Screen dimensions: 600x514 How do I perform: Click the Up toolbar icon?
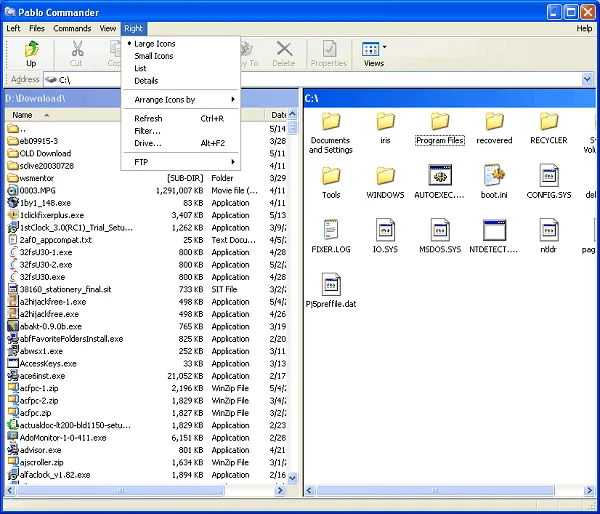[x=31, y=49]
